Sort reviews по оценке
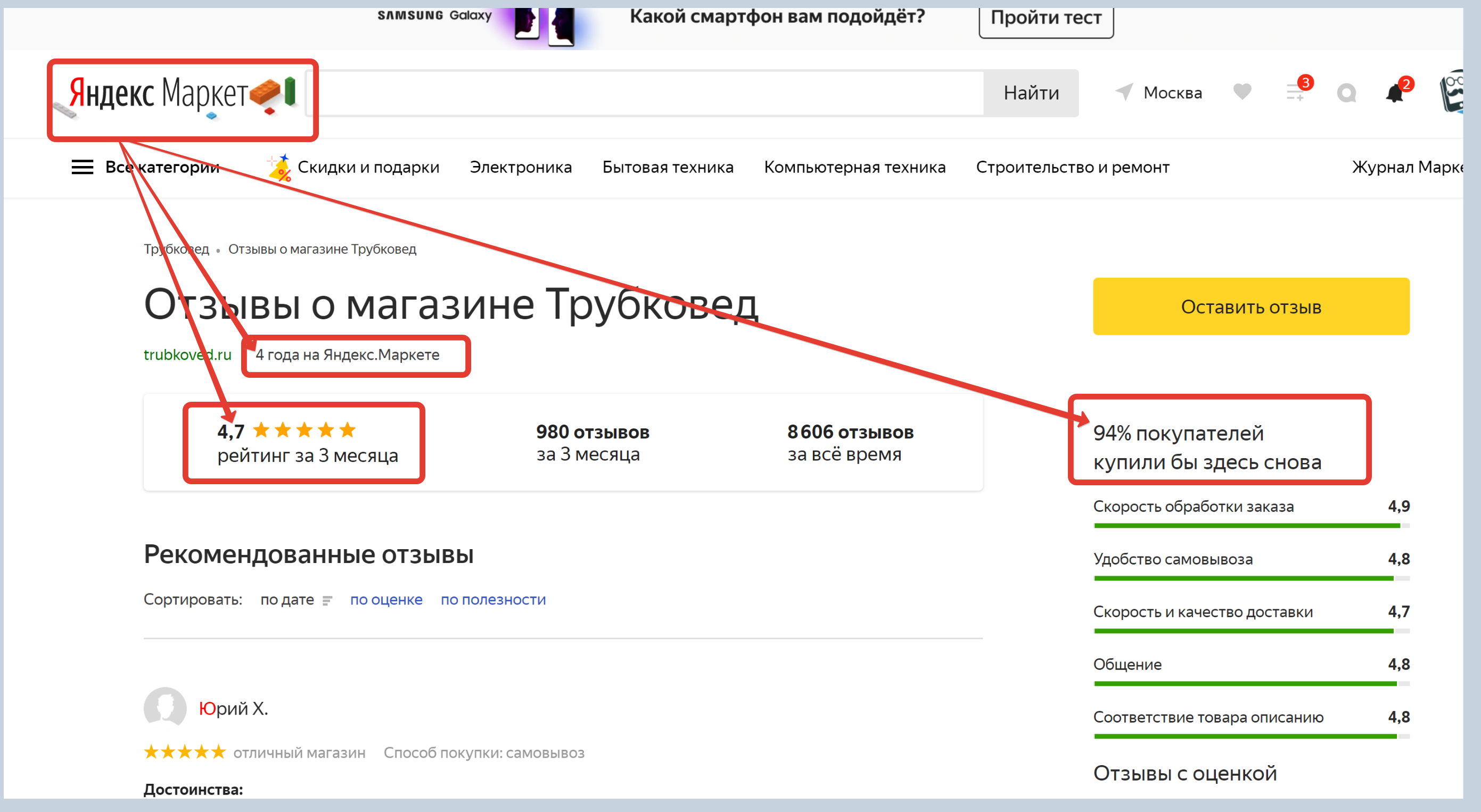The height and width of the screenshot is (812, 1481). tap(386, 599)
